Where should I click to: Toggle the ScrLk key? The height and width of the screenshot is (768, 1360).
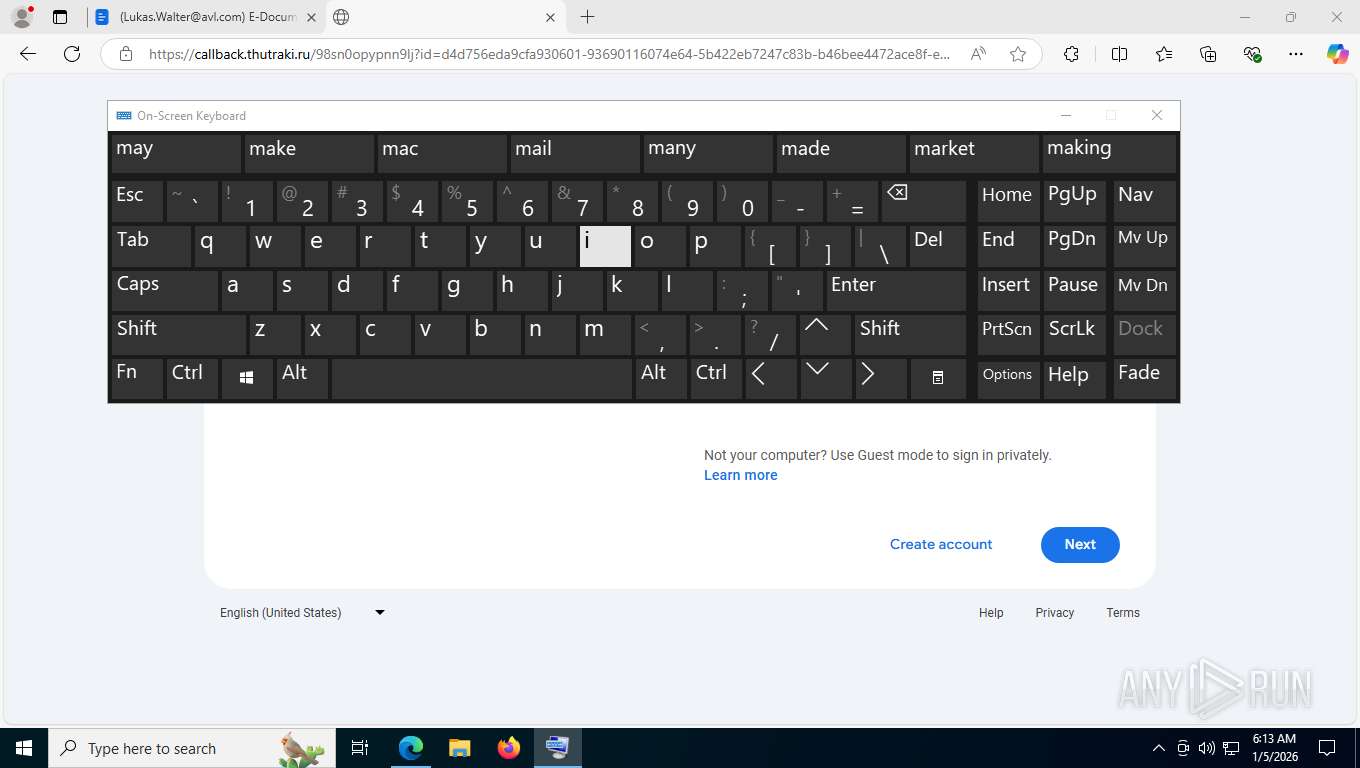click(x=1074, y=334)
